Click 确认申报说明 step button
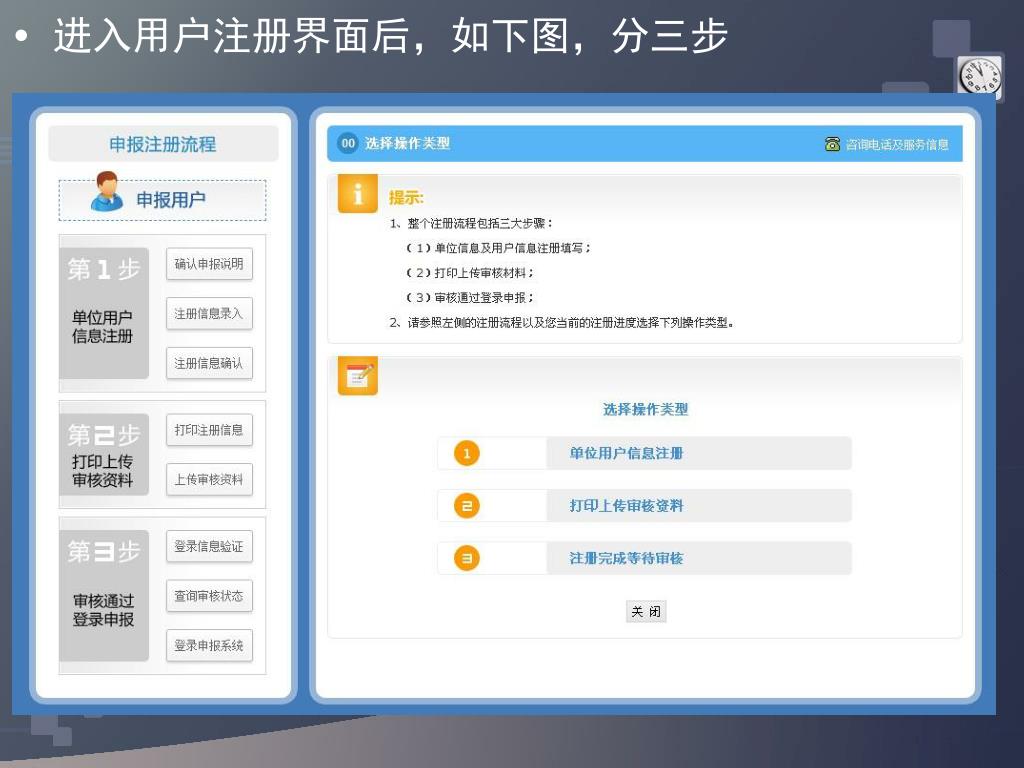The image size is (1024, 768). click(x=209, y=264)
